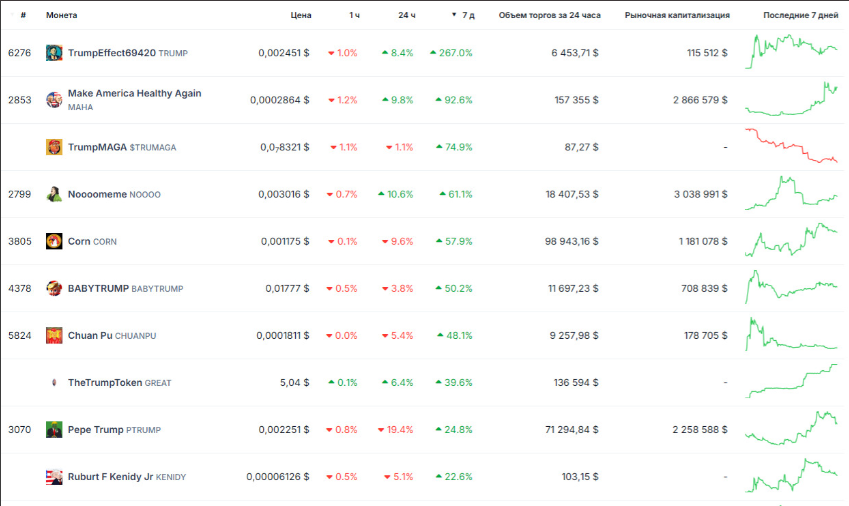View the Ruburt F Kenidy Jr sparkline
849x506 pixels.
791,475
